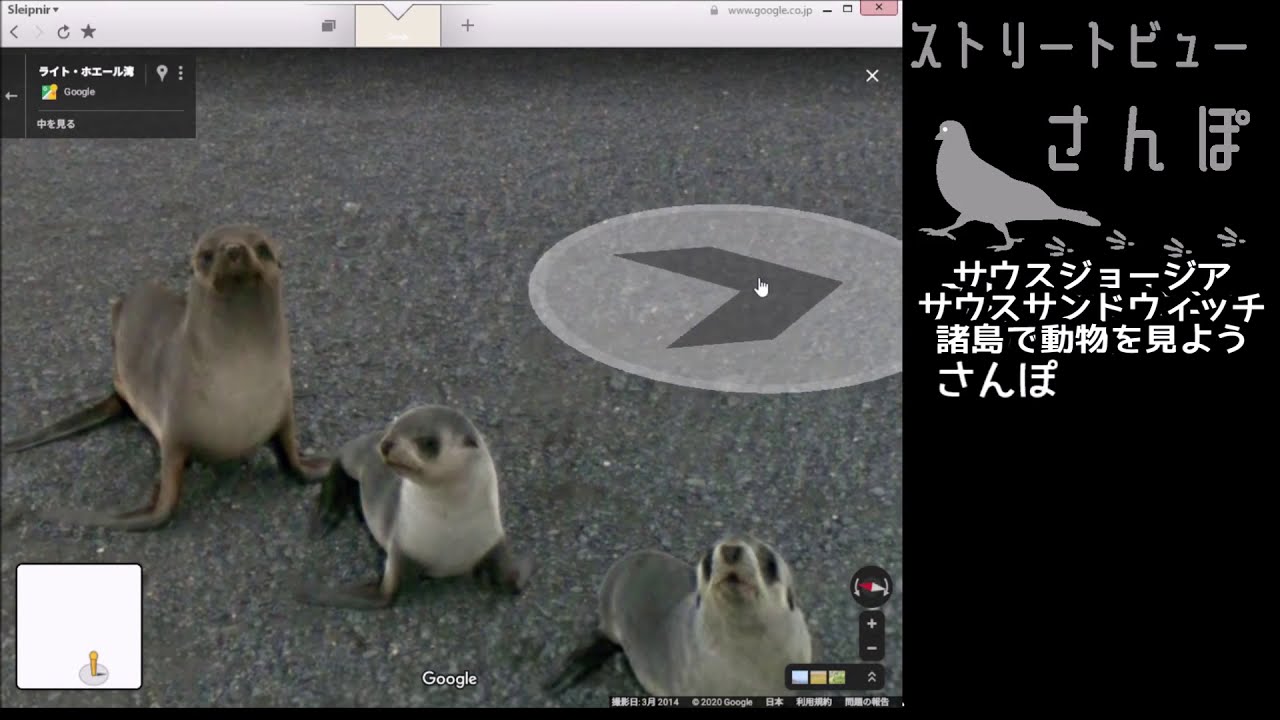The width and height of the screenshot is (1280, 720).
Task: Open the 利用規約 terms link
Action: tap(814, 702)
